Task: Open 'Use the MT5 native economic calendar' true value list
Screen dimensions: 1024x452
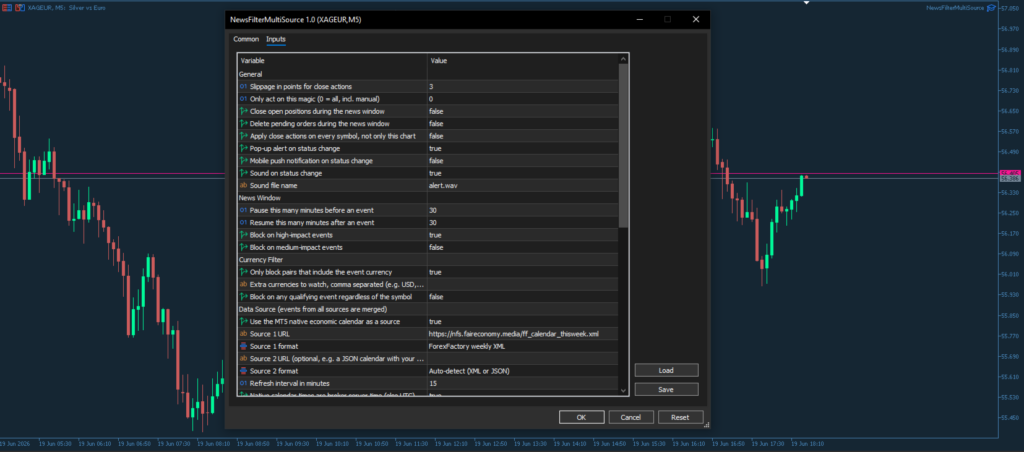Action: 522,321
